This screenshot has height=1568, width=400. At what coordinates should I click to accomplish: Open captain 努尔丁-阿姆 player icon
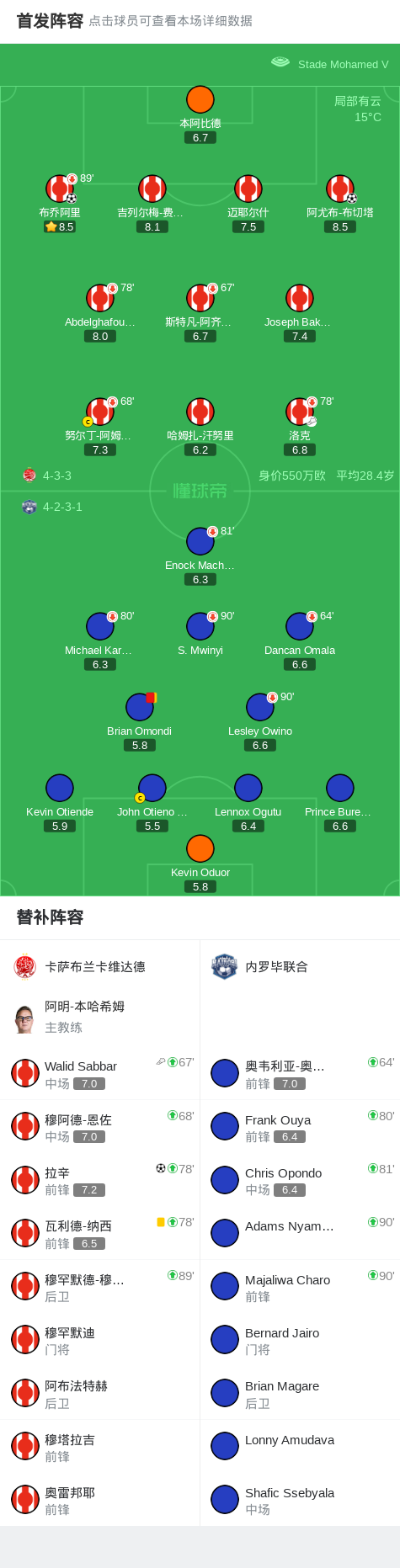tap(100, 412)
